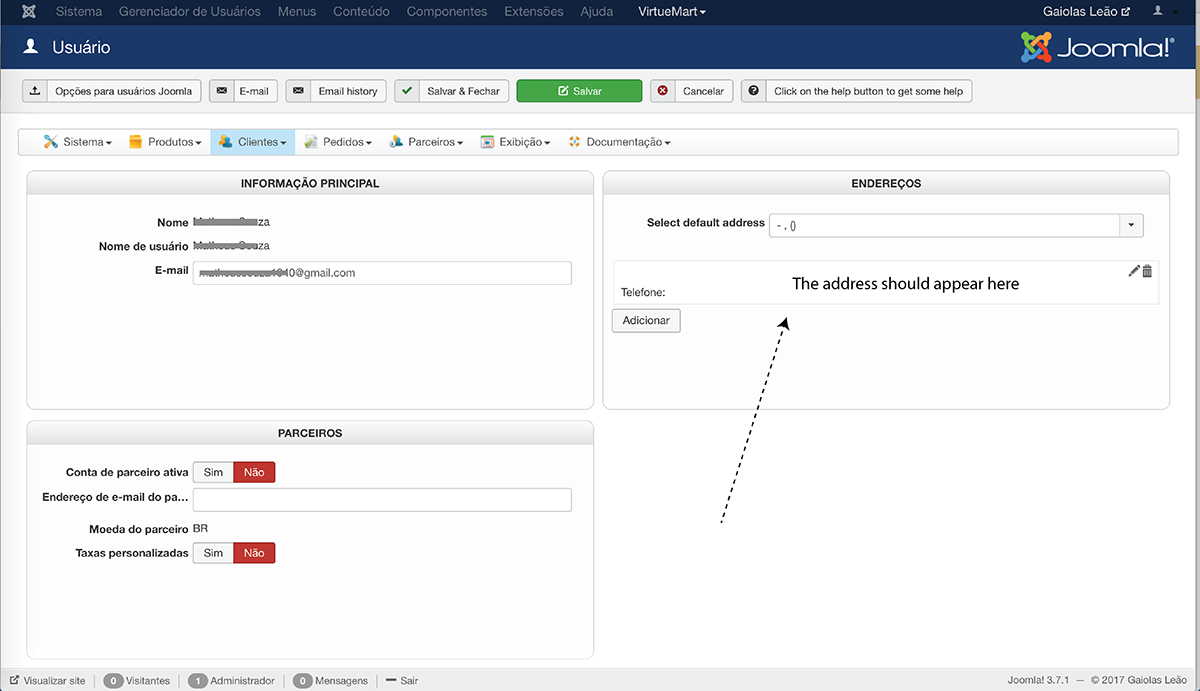1200x691 pixels.
Task: Set Conta de parceiro ativa to Não
Action: click(x=254, y=472)
